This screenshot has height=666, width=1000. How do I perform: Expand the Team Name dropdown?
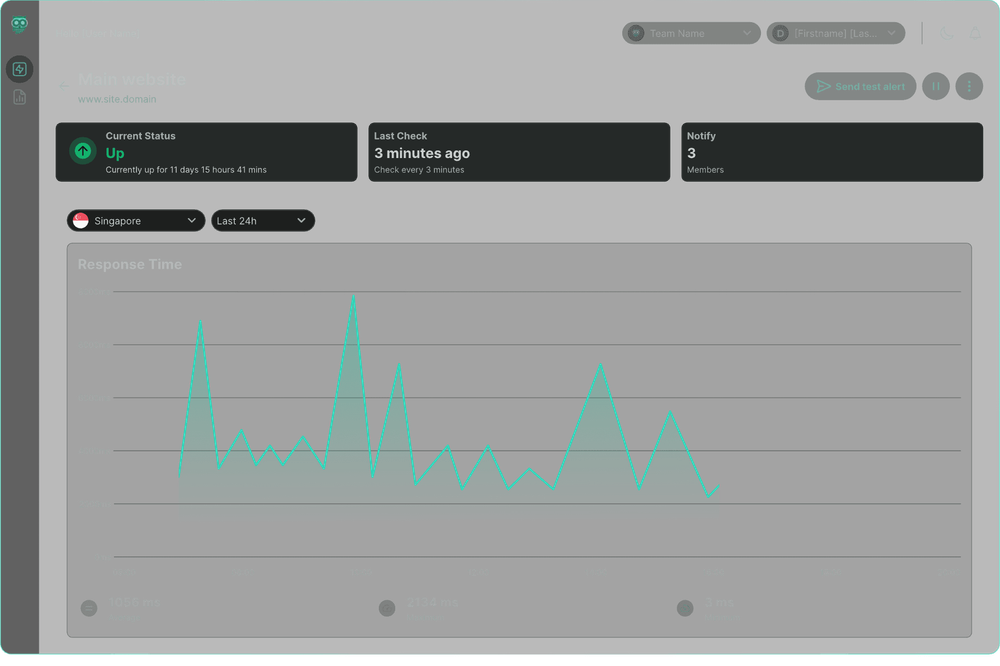click(690, 33)
